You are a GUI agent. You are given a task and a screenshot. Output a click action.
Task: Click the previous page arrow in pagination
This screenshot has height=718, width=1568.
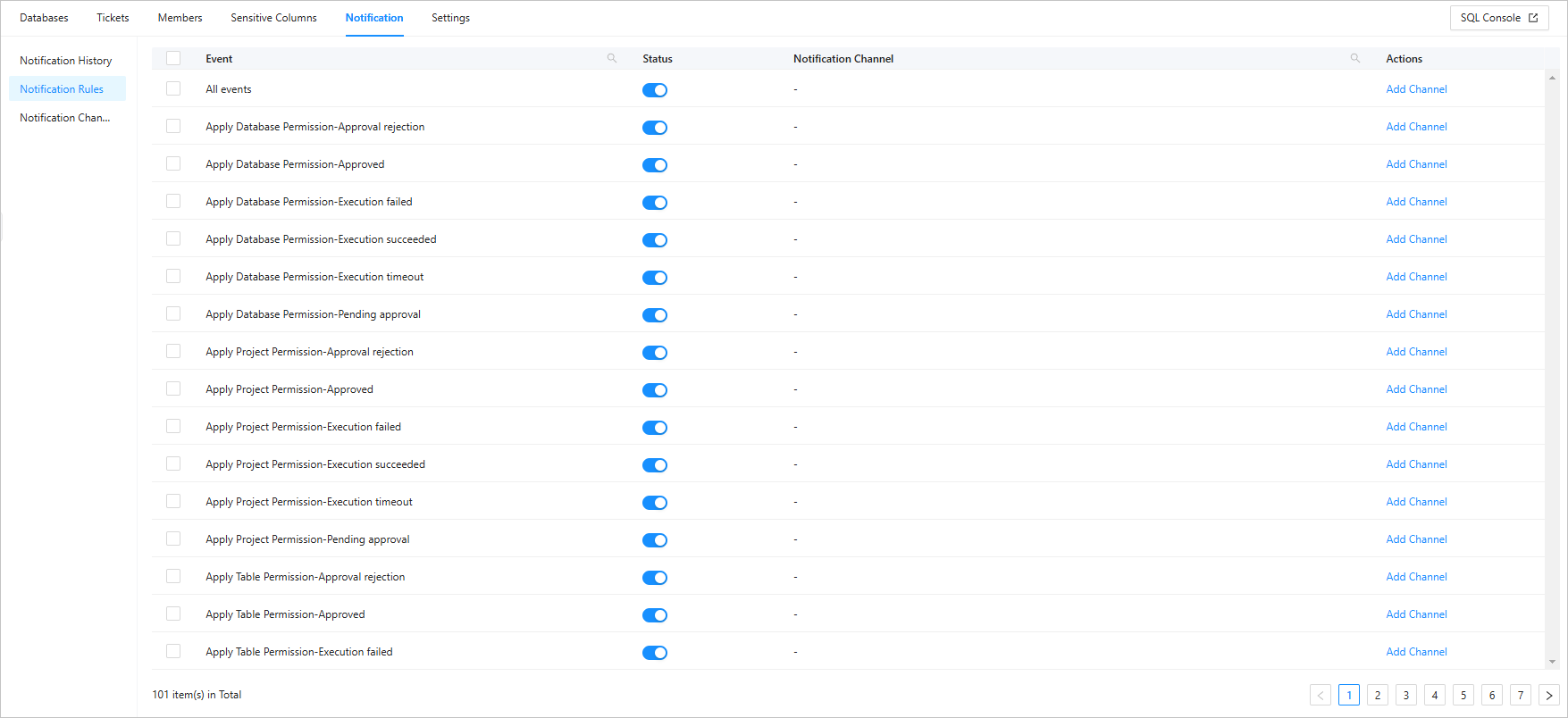[x=1321, y=695]
